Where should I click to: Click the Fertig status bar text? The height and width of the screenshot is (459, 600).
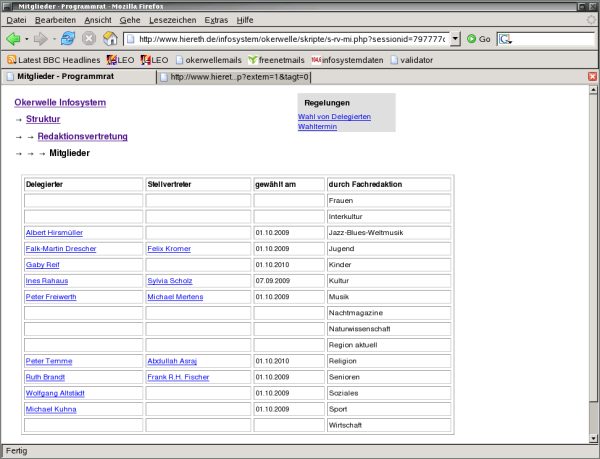pos(16,451)
